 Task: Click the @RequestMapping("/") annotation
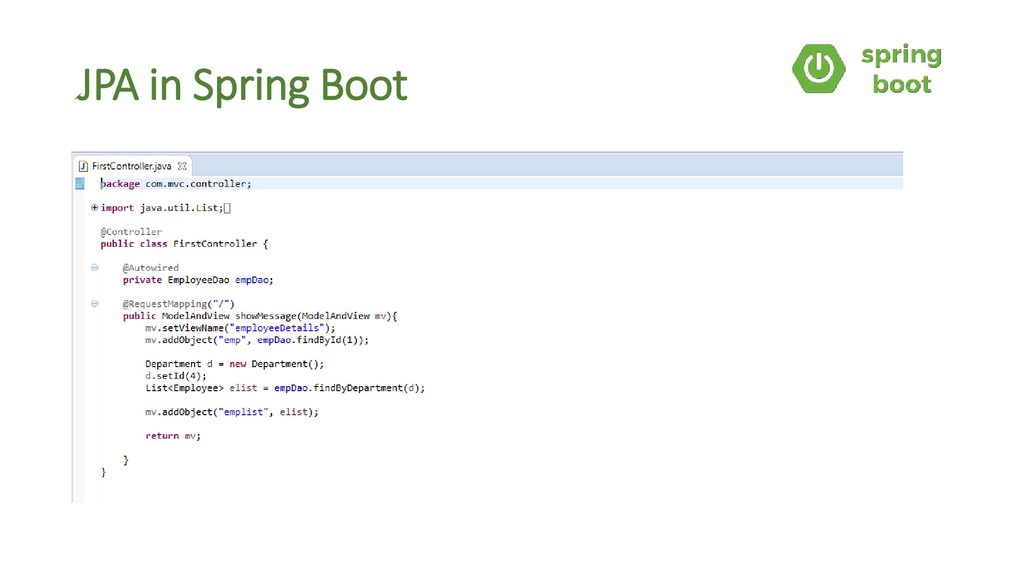(x=178, y=304)
